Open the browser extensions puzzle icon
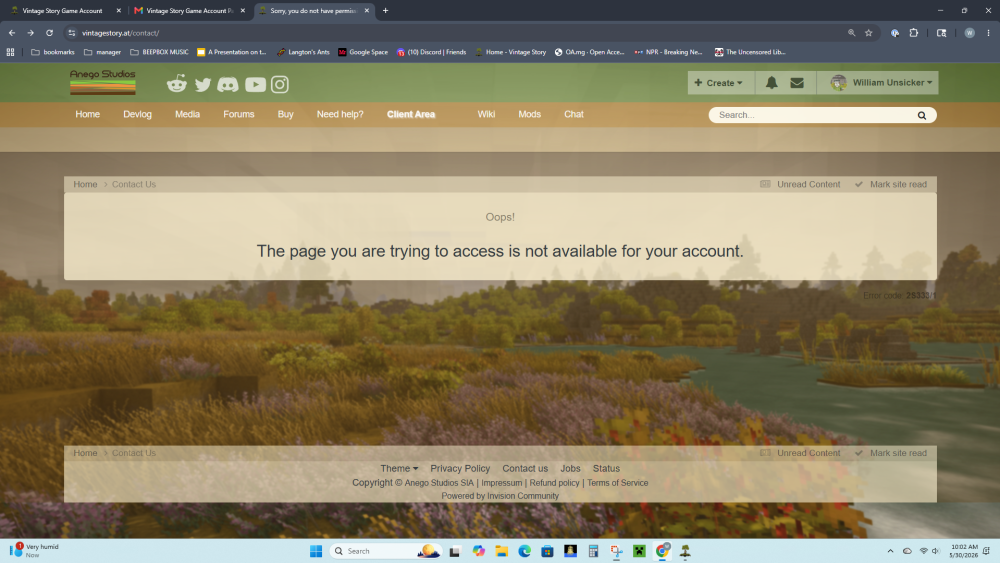Screen dimensions: 1000x563 click(x=913, y=33)
